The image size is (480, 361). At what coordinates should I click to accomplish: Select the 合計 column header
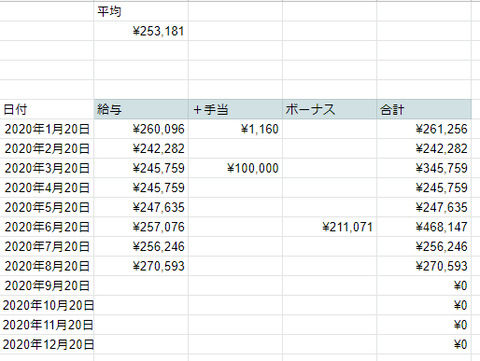tap(424, 109)
